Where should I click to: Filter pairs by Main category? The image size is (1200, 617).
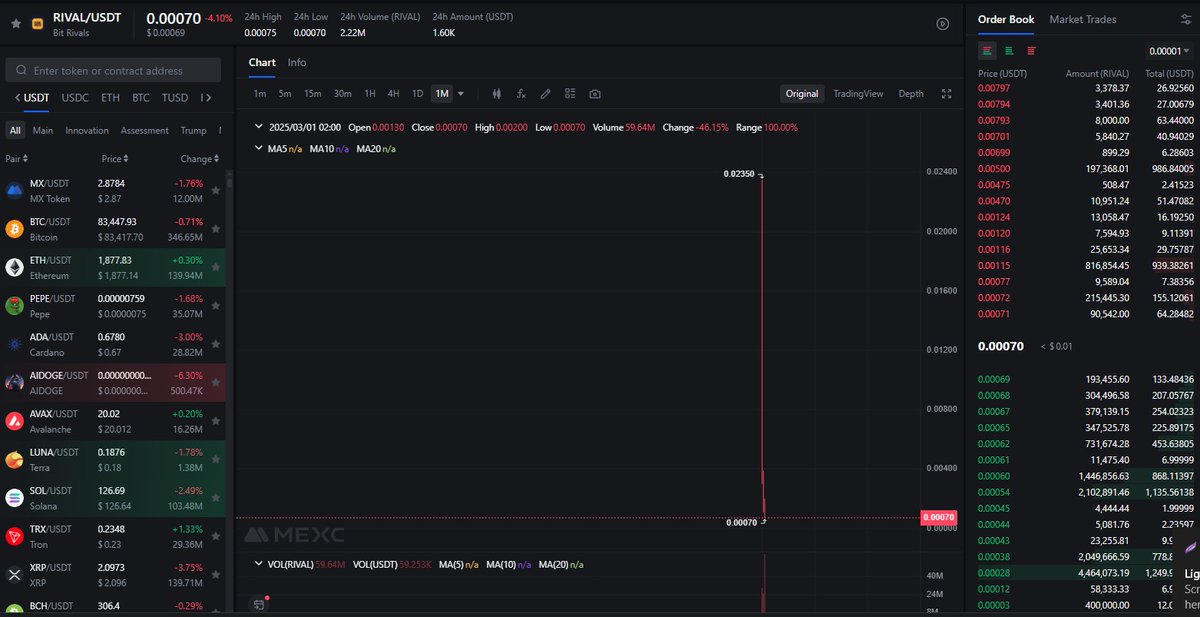tap(43, 130)
